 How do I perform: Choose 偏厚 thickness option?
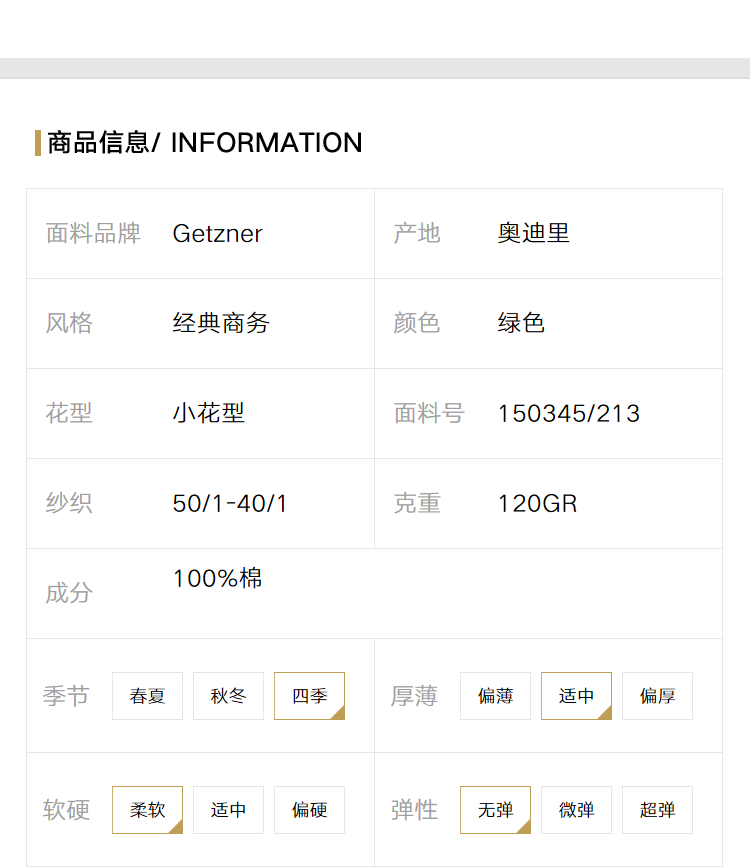point(658,696)
